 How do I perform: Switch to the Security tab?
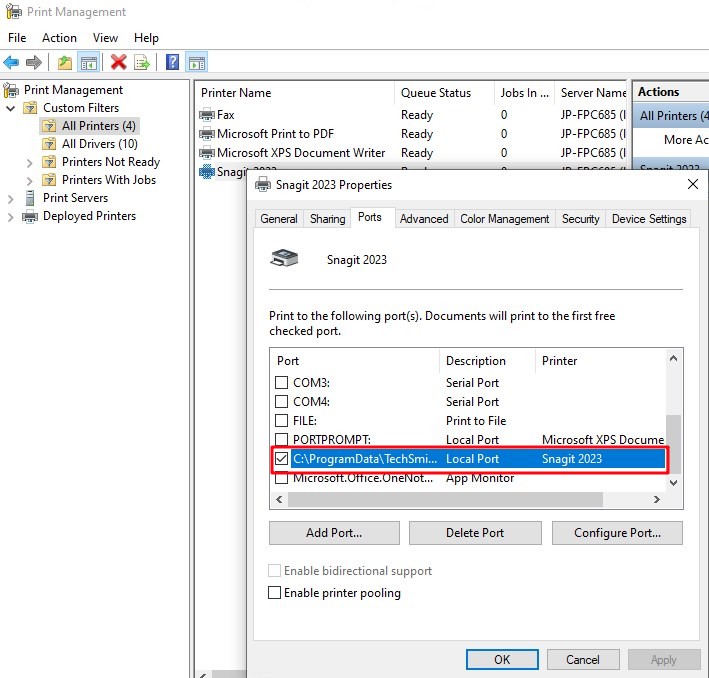coord(581,219)
